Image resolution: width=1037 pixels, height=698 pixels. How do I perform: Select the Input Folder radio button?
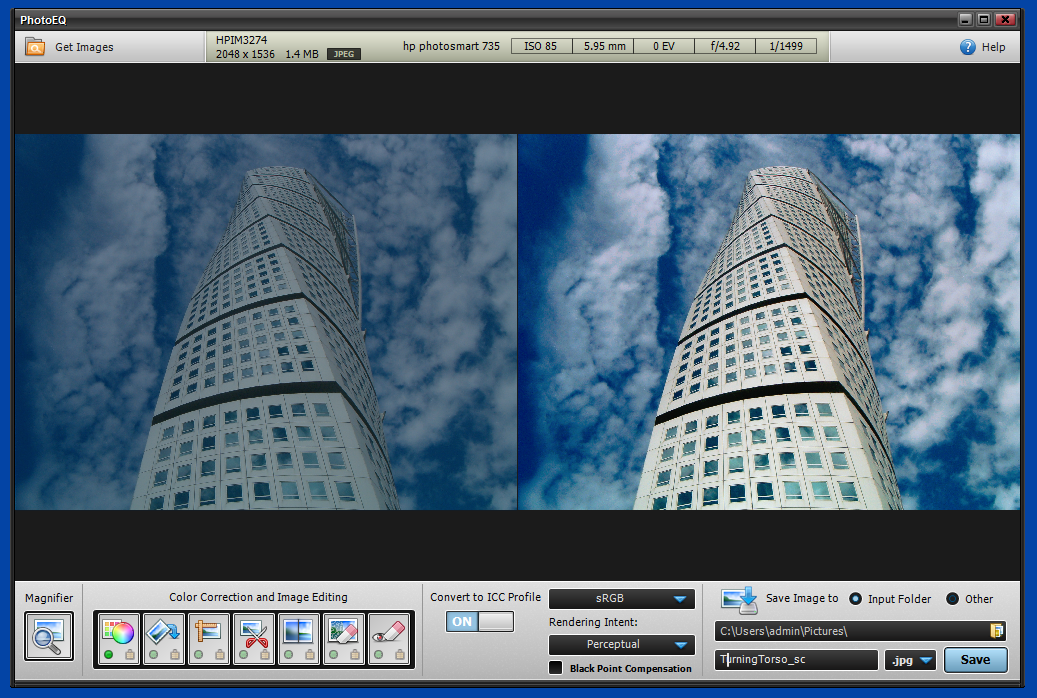[x=855, y=599]
